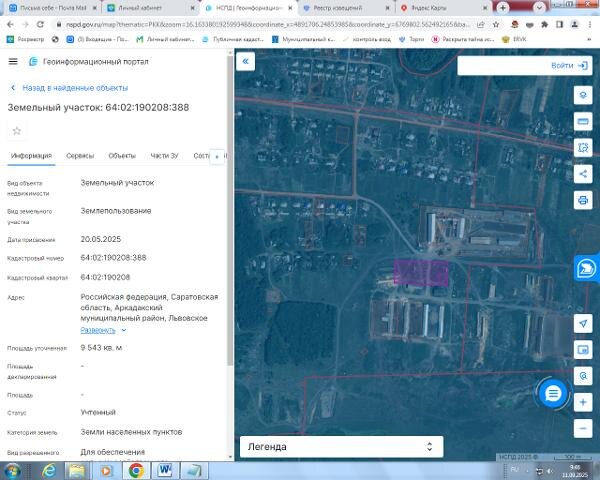Add land plot to favorites with star
The height and width of the screenshot is (480, 600).
coord(16,131)
